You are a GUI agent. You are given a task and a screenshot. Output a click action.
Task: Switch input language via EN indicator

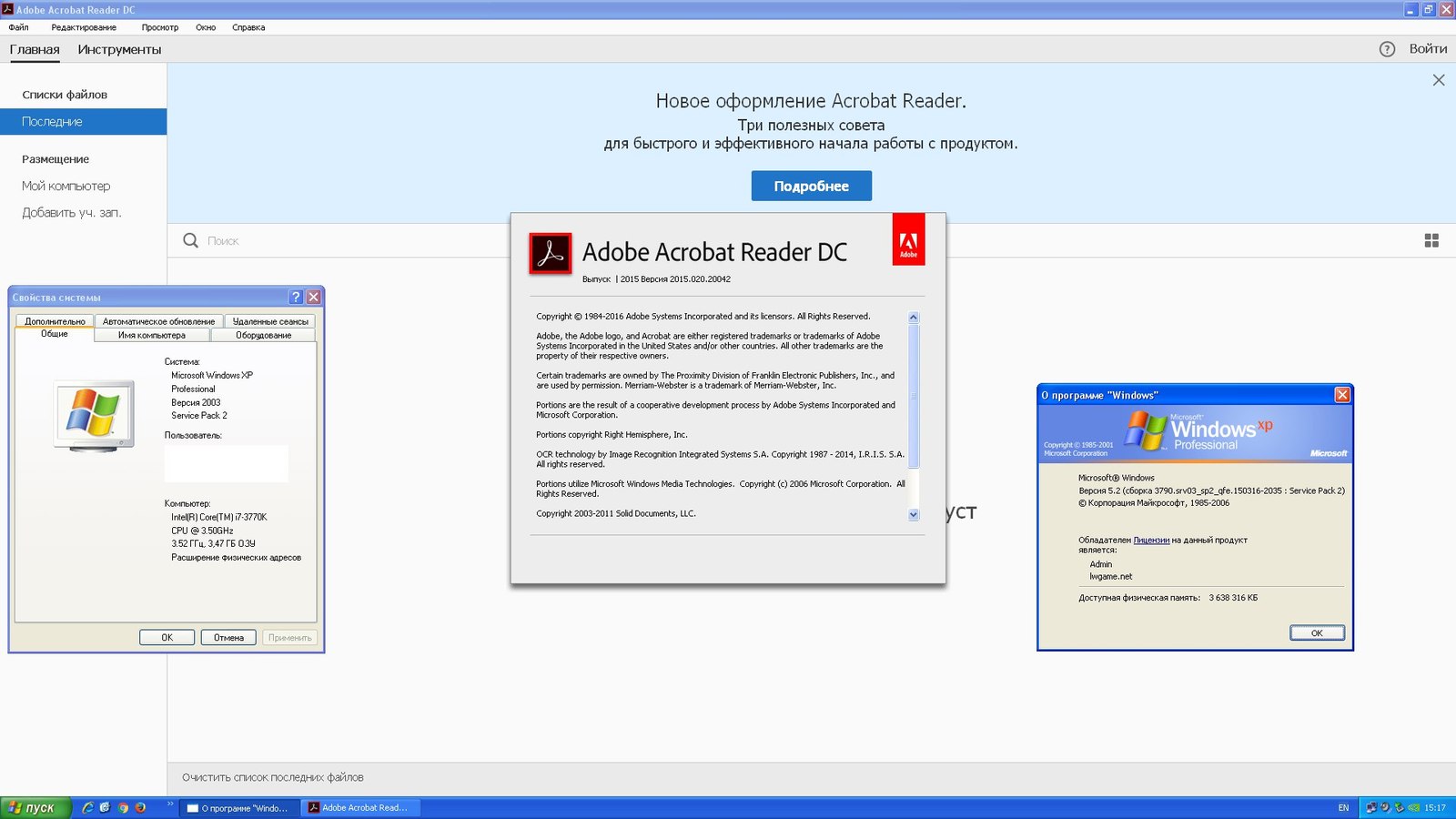pyautogui.click(x=1343, y=807)
